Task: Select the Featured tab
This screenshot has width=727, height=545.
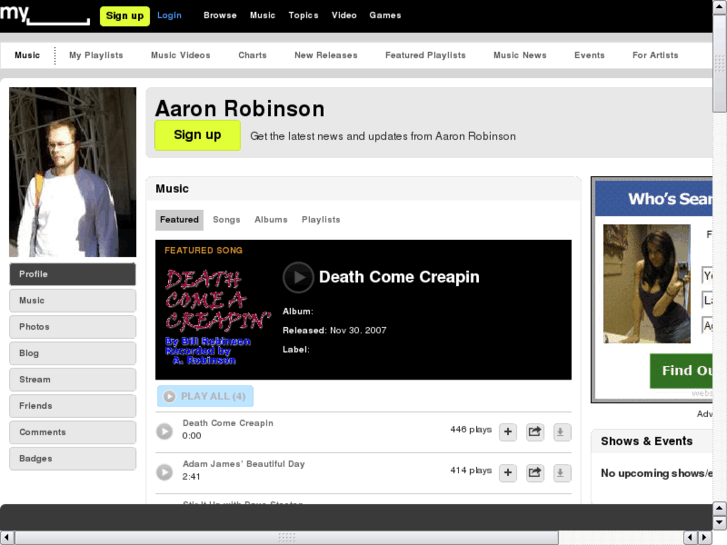Action: coord(179,220)
